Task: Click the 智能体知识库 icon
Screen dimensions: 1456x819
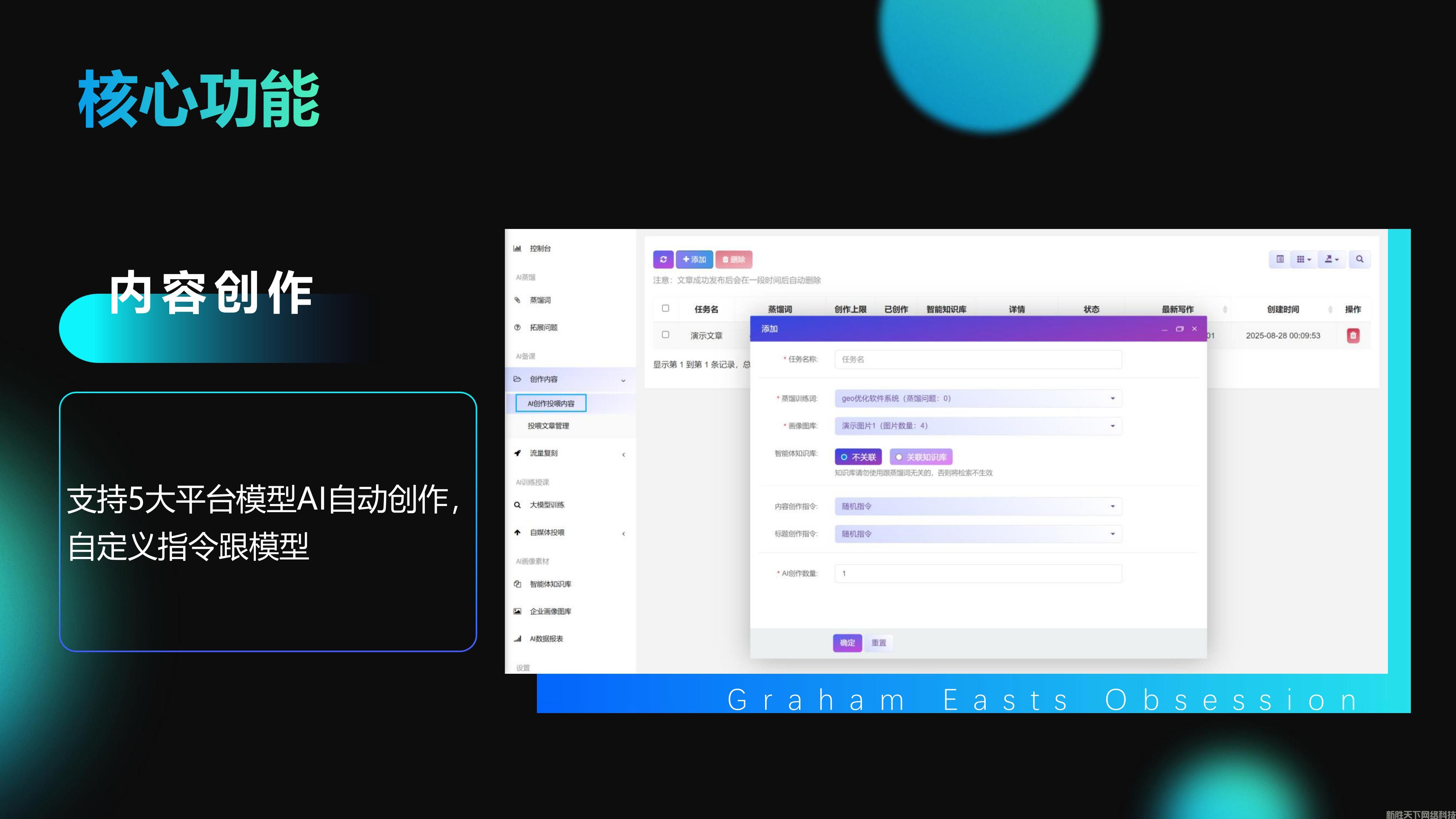Action: (x=517, y=584)
